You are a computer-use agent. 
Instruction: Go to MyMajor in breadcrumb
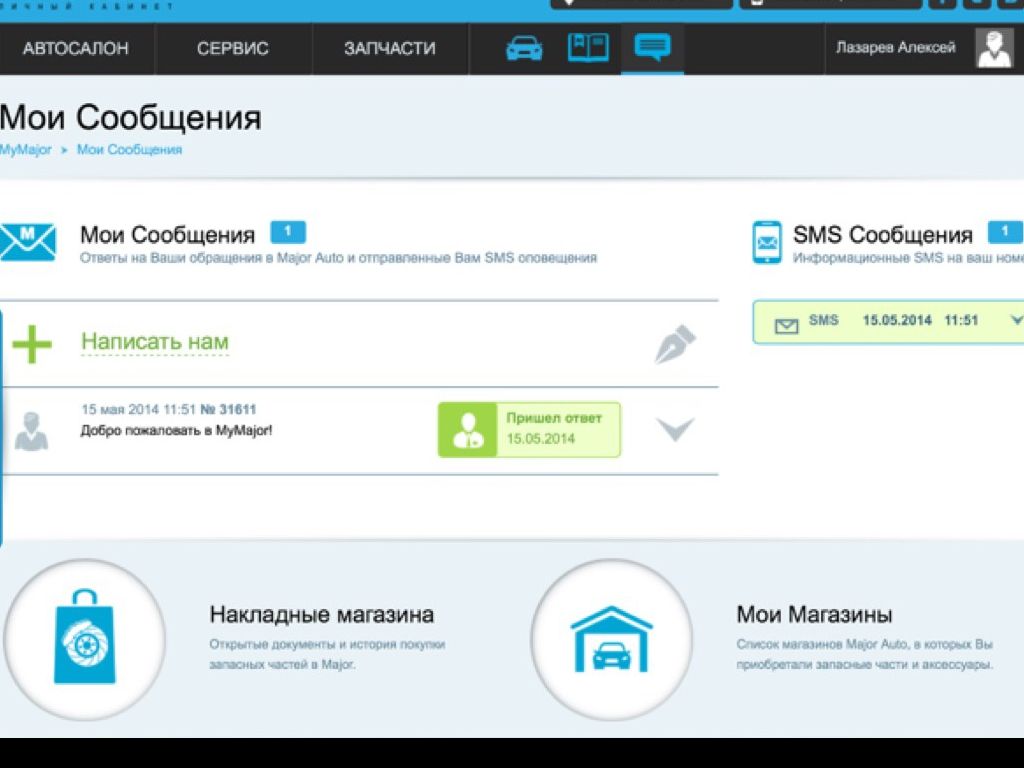(25, 150)
